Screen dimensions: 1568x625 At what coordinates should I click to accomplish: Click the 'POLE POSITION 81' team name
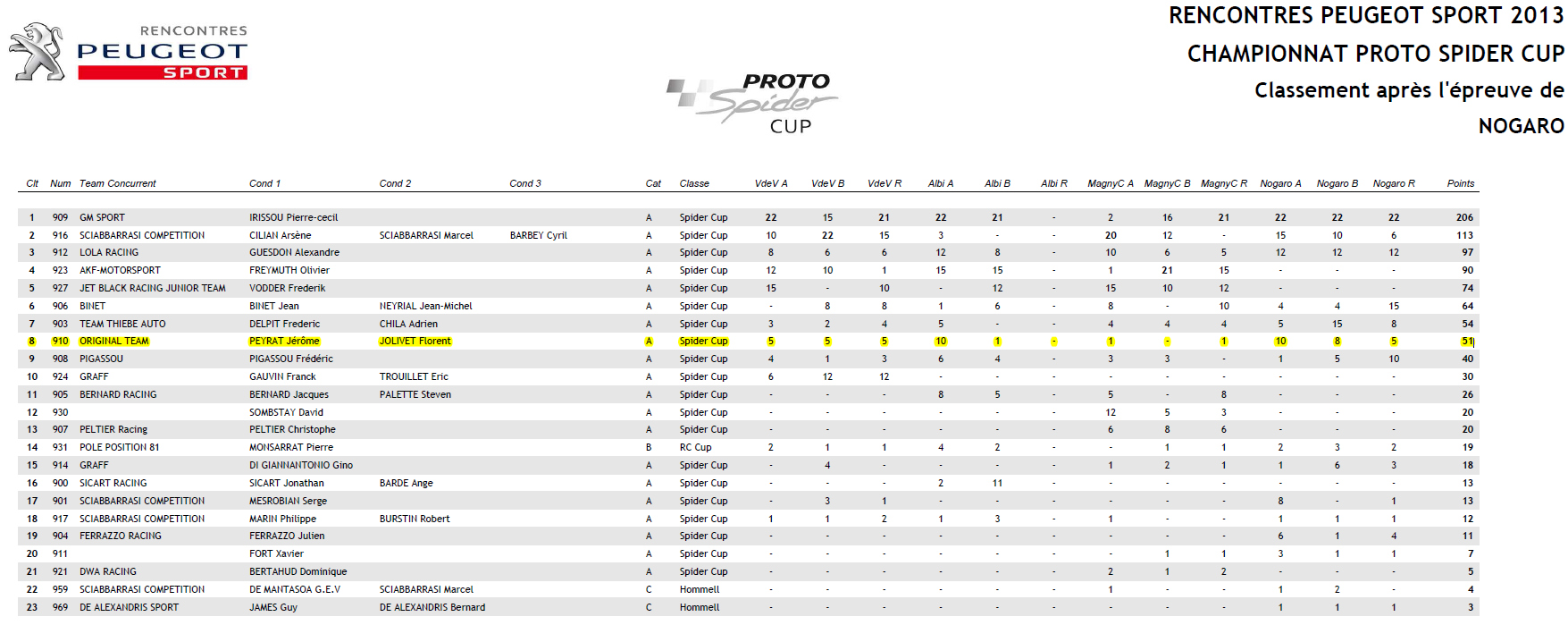(119, 447)
